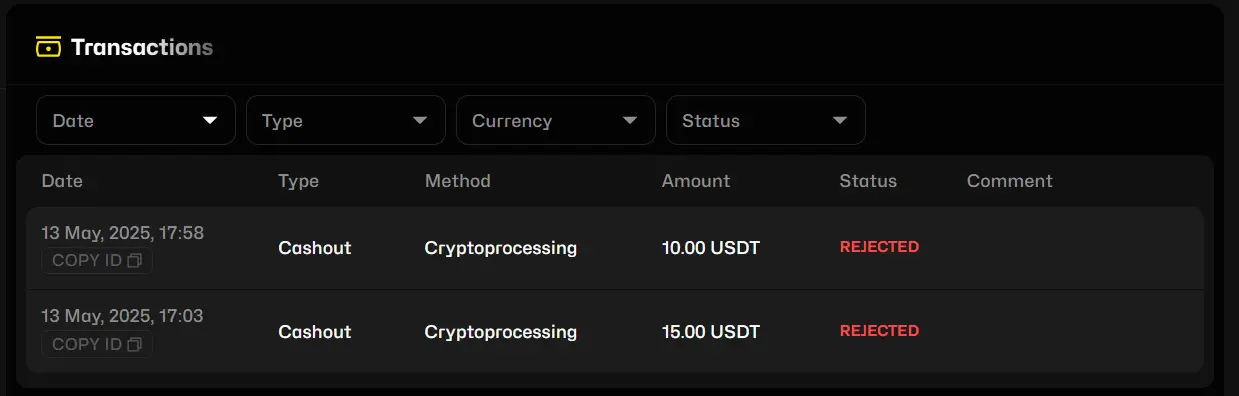Image resolution: width=1239 pixels, height=396 pixels.
Task: Open the Type filter dropdown
Action: click(346, 120)
